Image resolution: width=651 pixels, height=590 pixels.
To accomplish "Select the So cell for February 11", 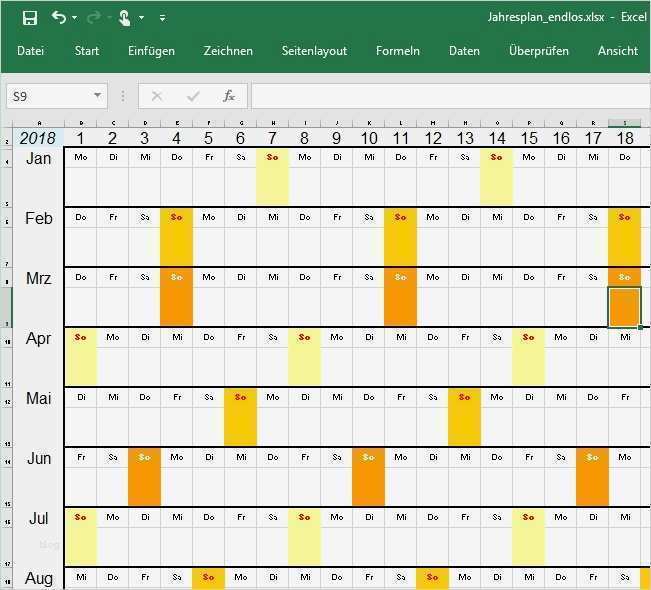I will [x=401, y=217].
